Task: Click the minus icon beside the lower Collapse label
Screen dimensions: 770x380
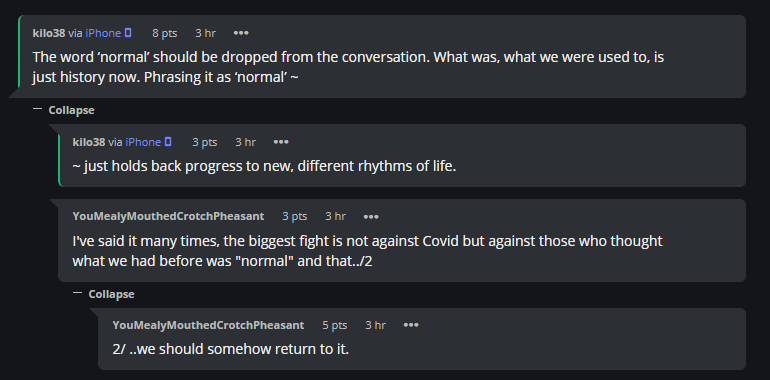Action: coord(77,293)
